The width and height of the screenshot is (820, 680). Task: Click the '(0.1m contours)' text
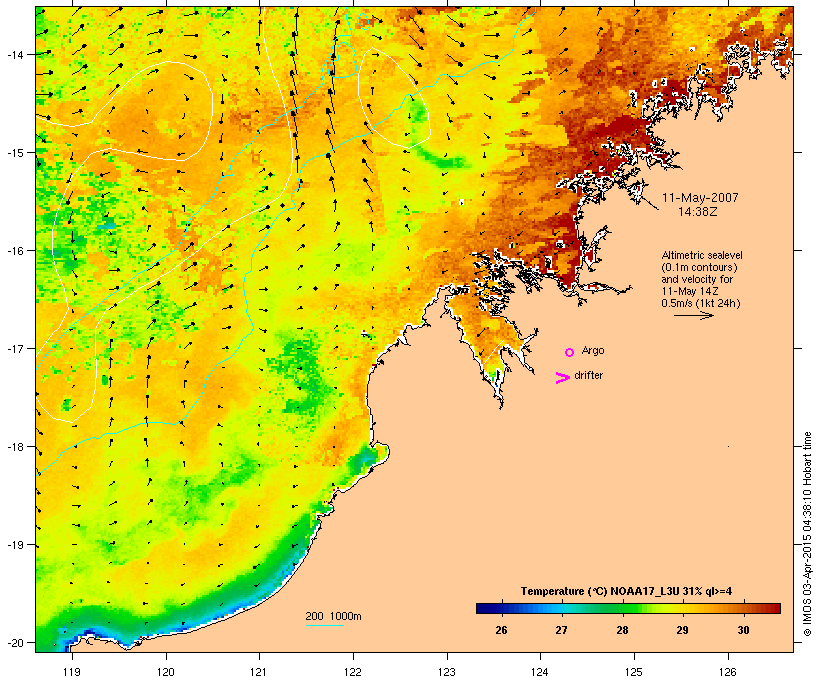point(699,267)
